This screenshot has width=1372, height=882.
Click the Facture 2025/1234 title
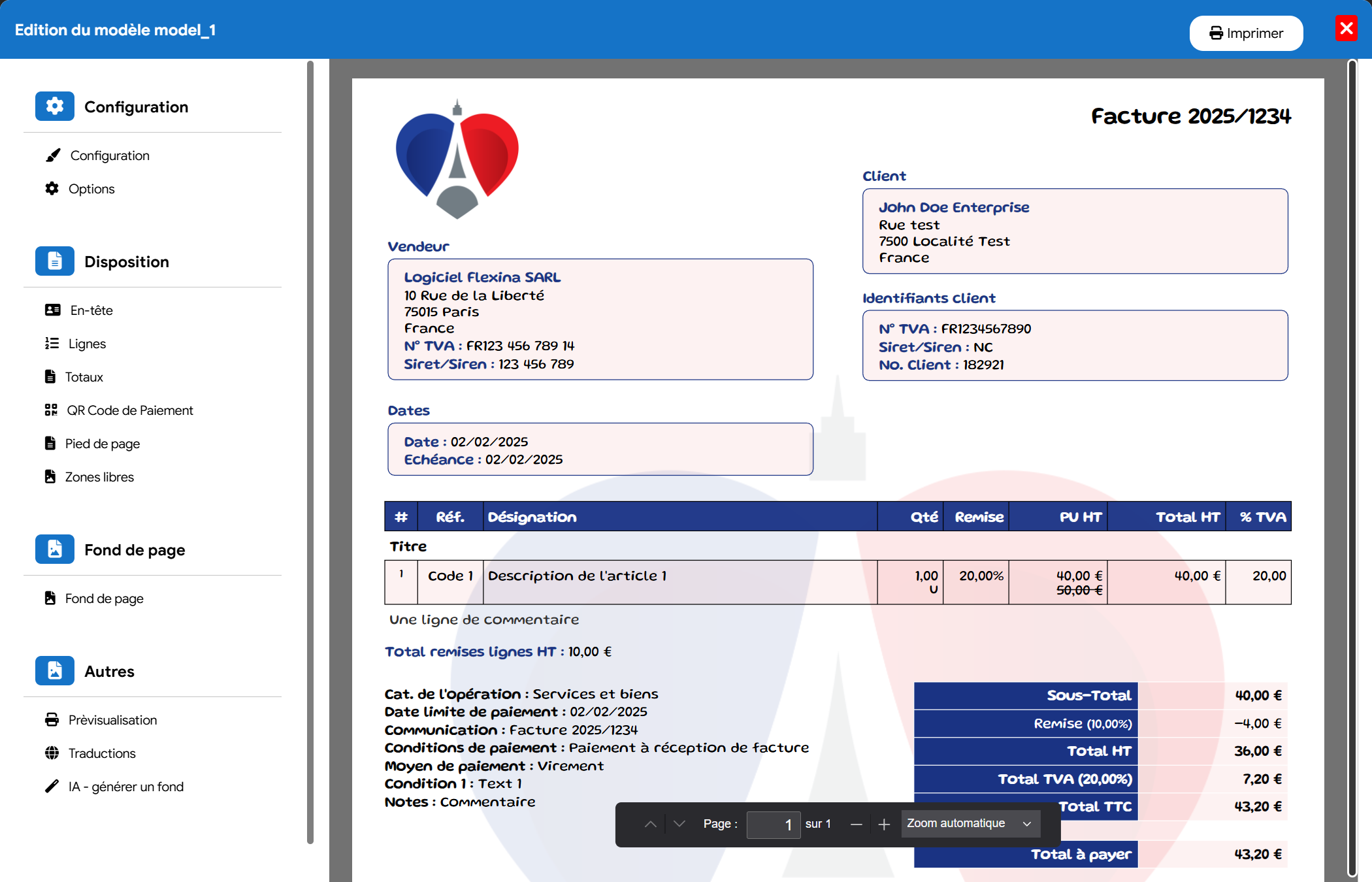click(1190, 116)
